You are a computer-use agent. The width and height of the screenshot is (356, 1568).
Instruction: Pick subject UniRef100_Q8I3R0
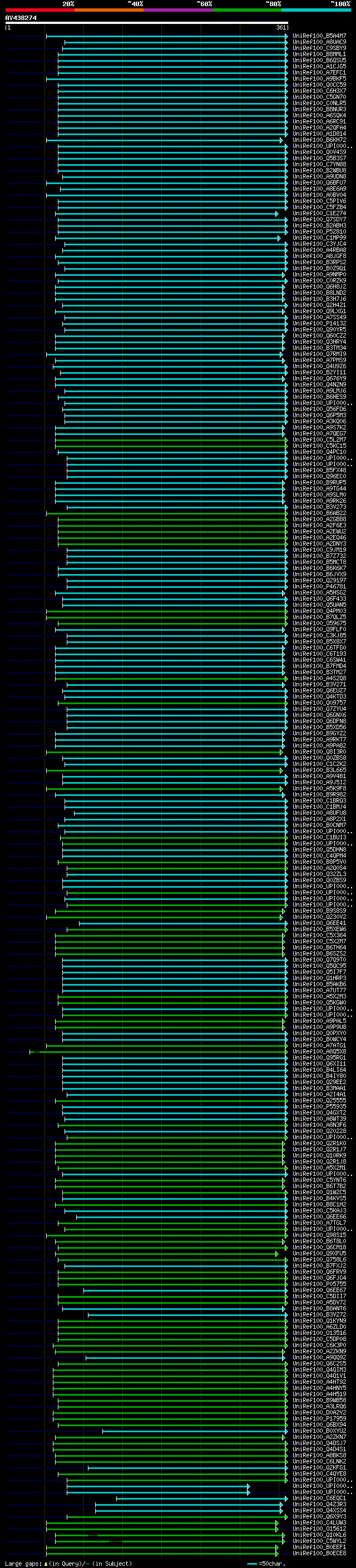coord(319,752)
